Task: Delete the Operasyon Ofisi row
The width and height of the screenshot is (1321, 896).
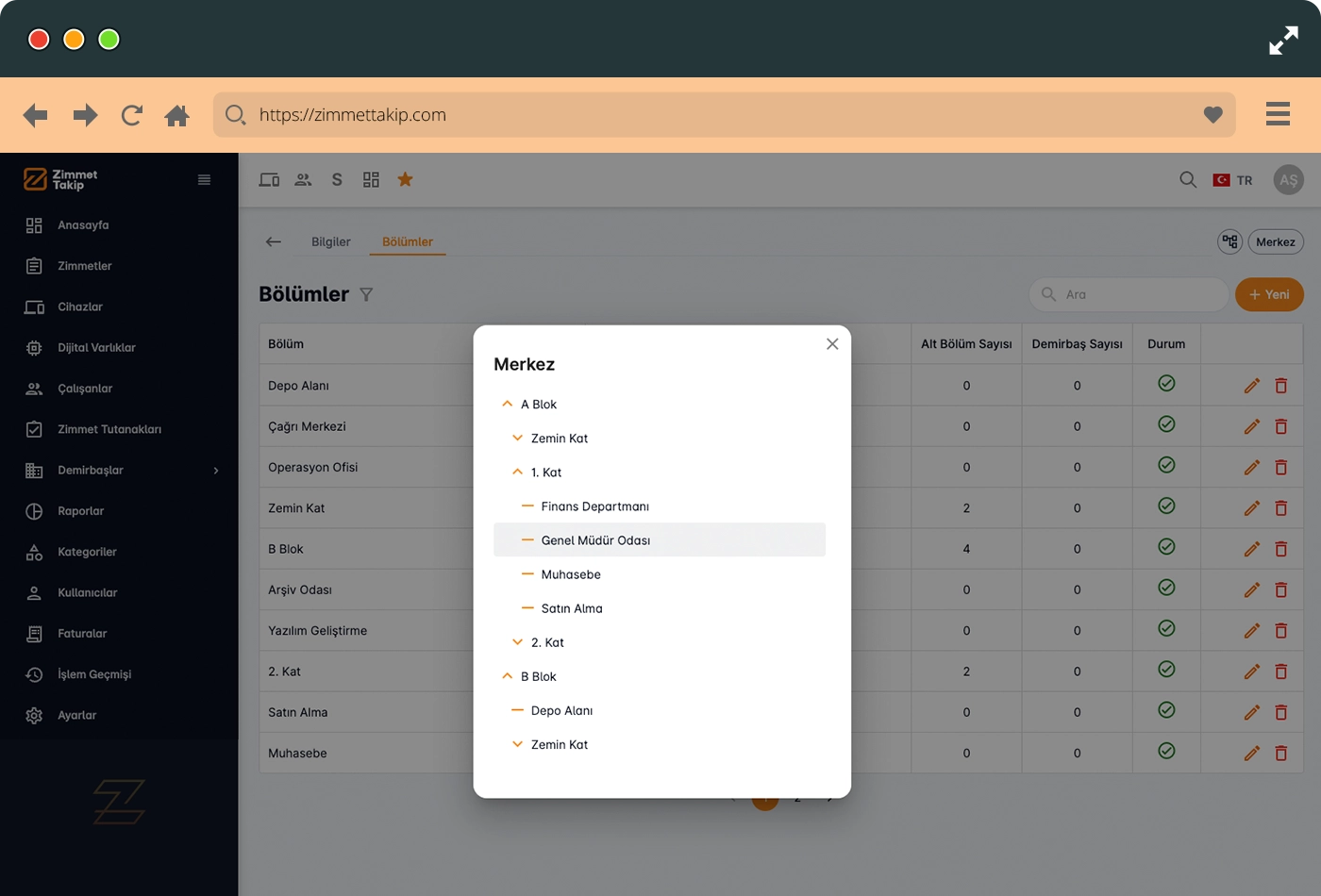Action: click(x=1281, y=467)
